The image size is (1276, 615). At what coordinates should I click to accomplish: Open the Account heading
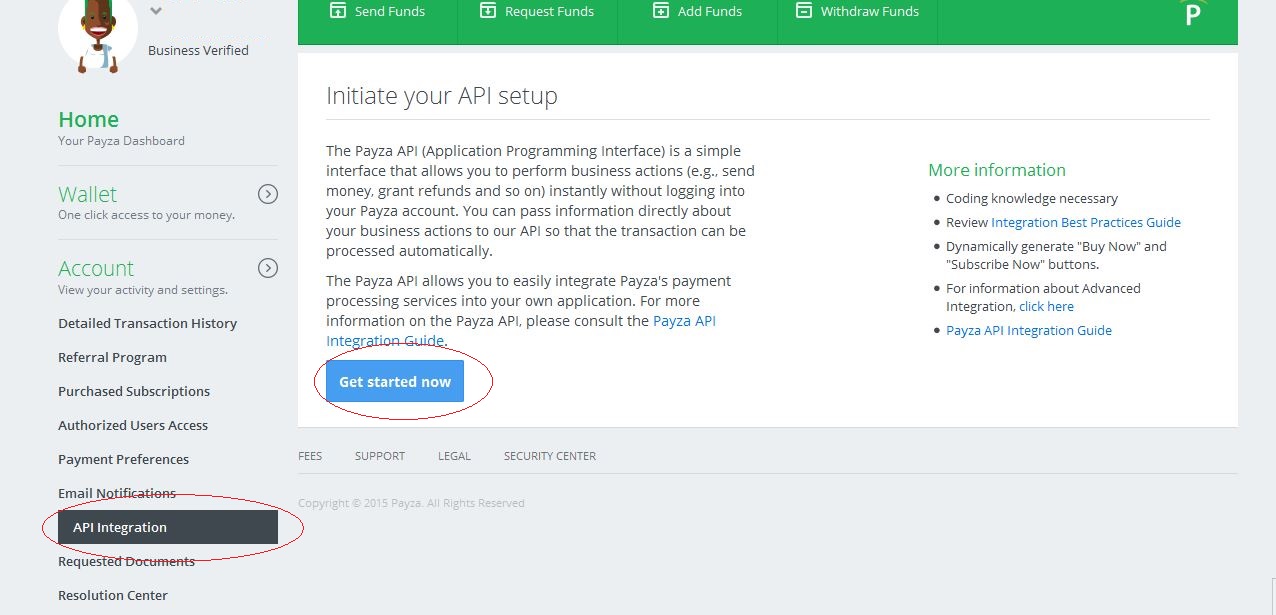96,268
